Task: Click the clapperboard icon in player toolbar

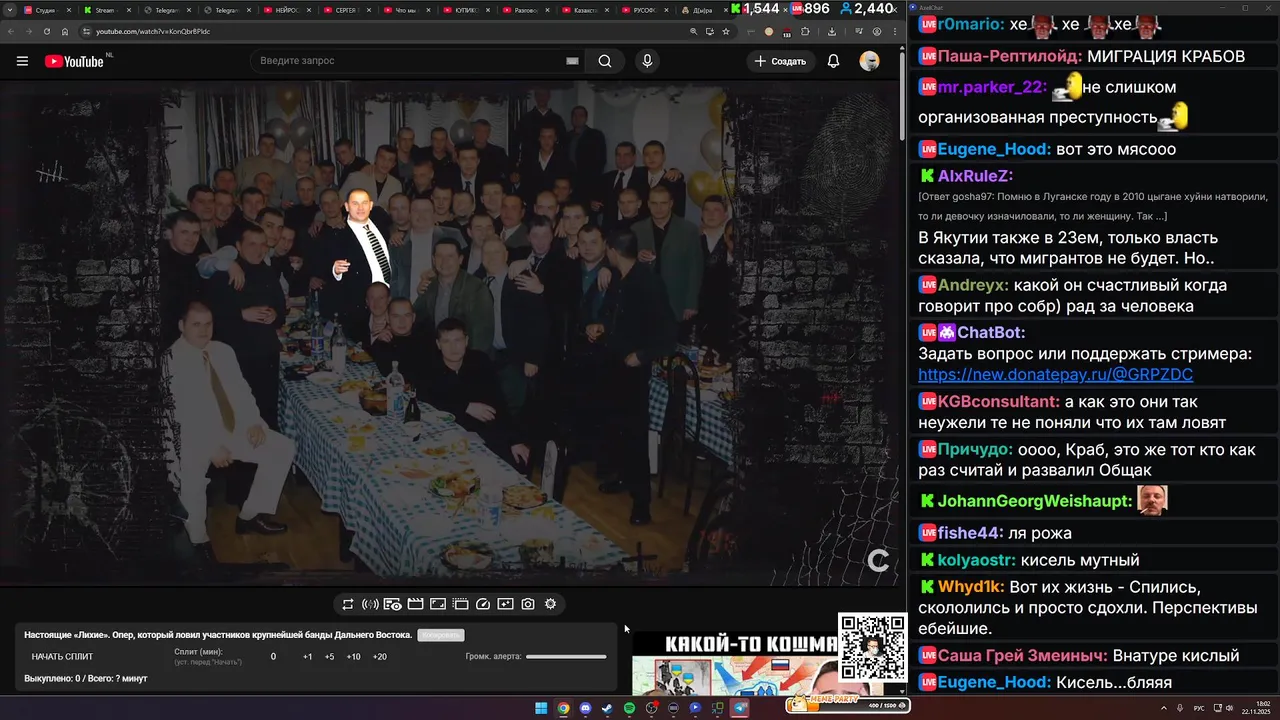Action: [415, 604]
